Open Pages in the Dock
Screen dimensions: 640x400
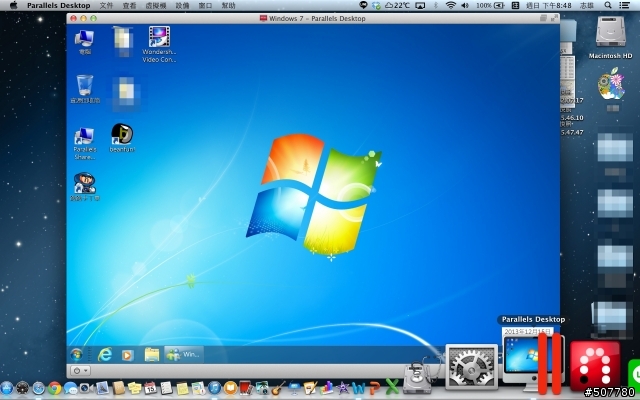310,388
